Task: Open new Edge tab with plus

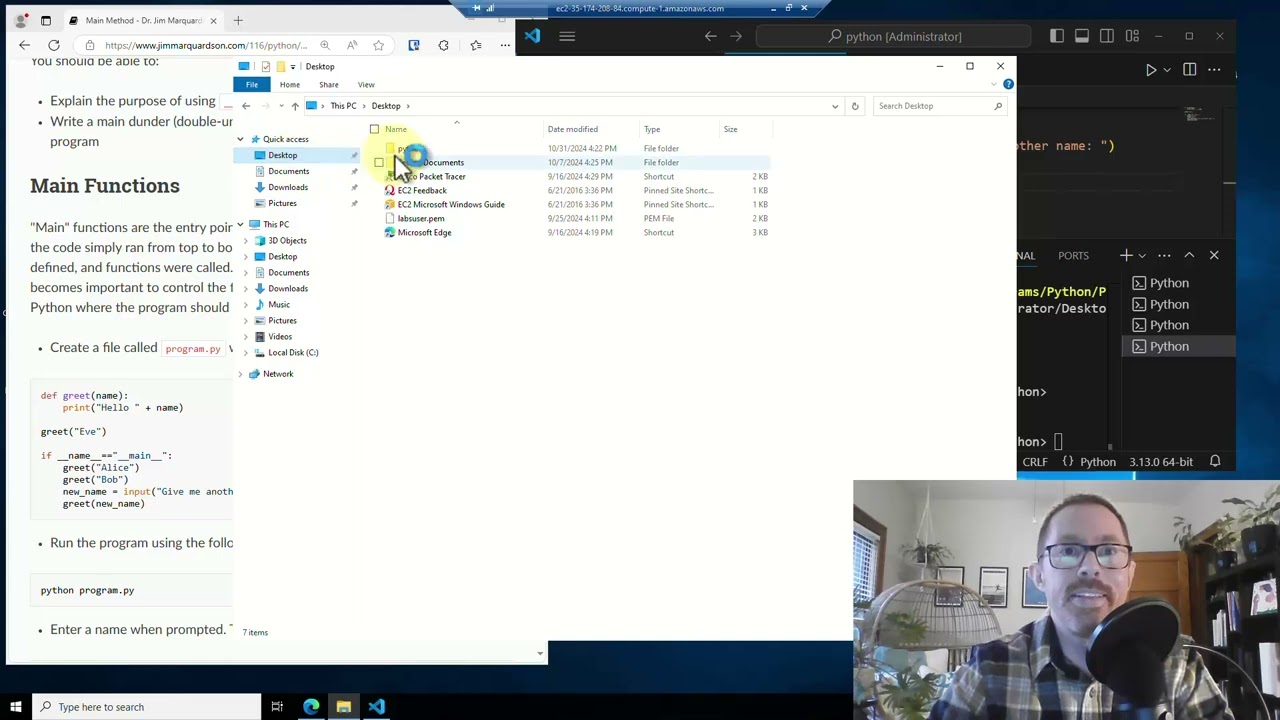Action: tap(238, 20)
